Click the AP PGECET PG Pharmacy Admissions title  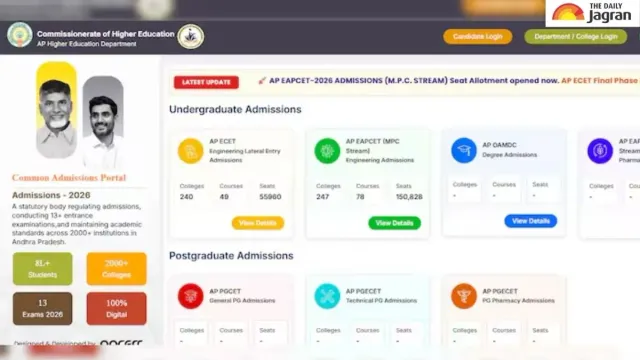518,296
